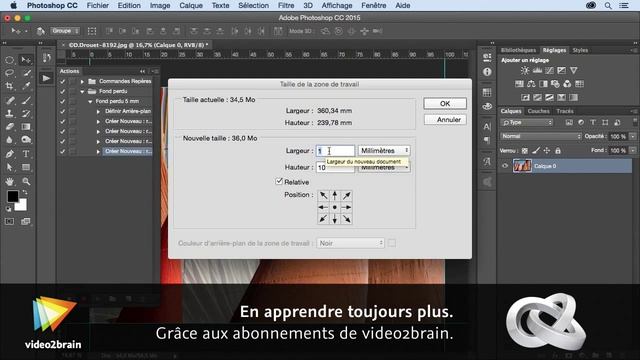Open the History panel icon
The height and width of the screenshot is (360, 640).
click(47, 58)
